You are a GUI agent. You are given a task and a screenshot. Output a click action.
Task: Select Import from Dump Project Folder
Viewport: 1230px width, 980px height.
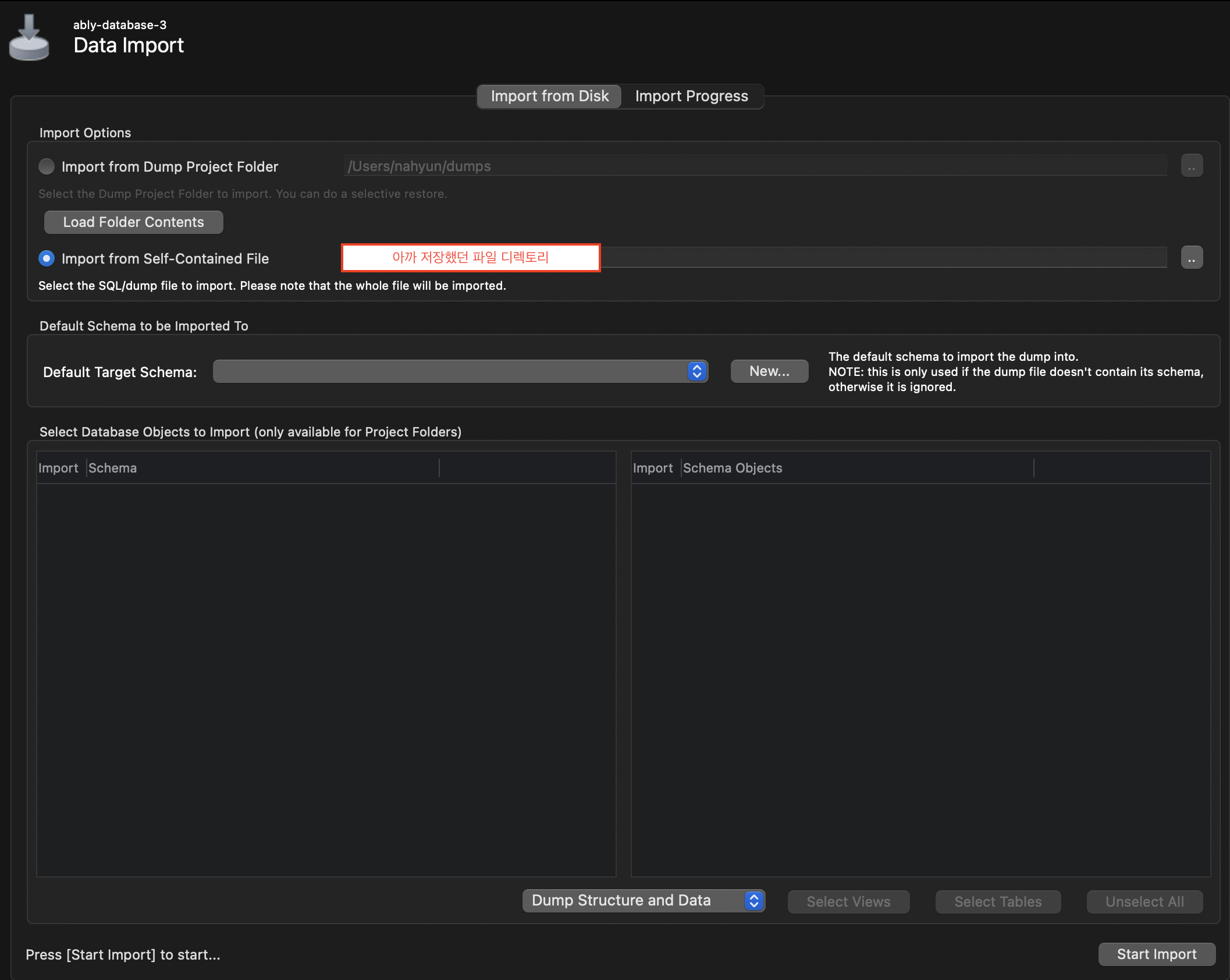(47, 167)
